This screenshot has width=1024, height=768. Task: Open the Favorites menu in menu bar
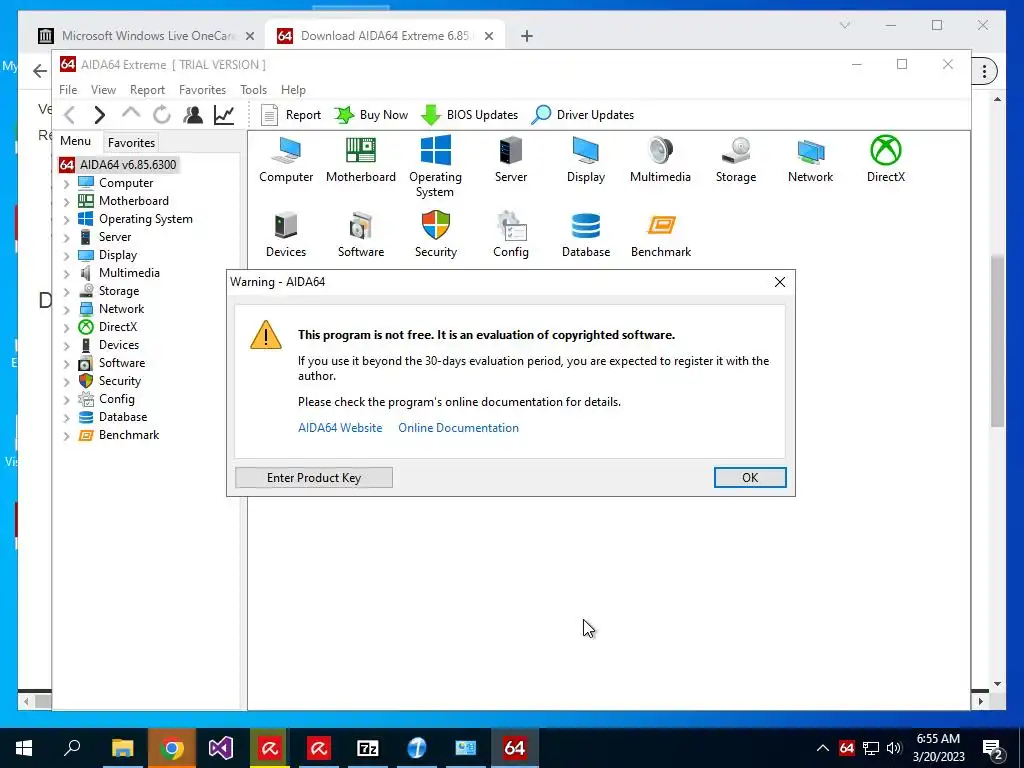(202, 89)
